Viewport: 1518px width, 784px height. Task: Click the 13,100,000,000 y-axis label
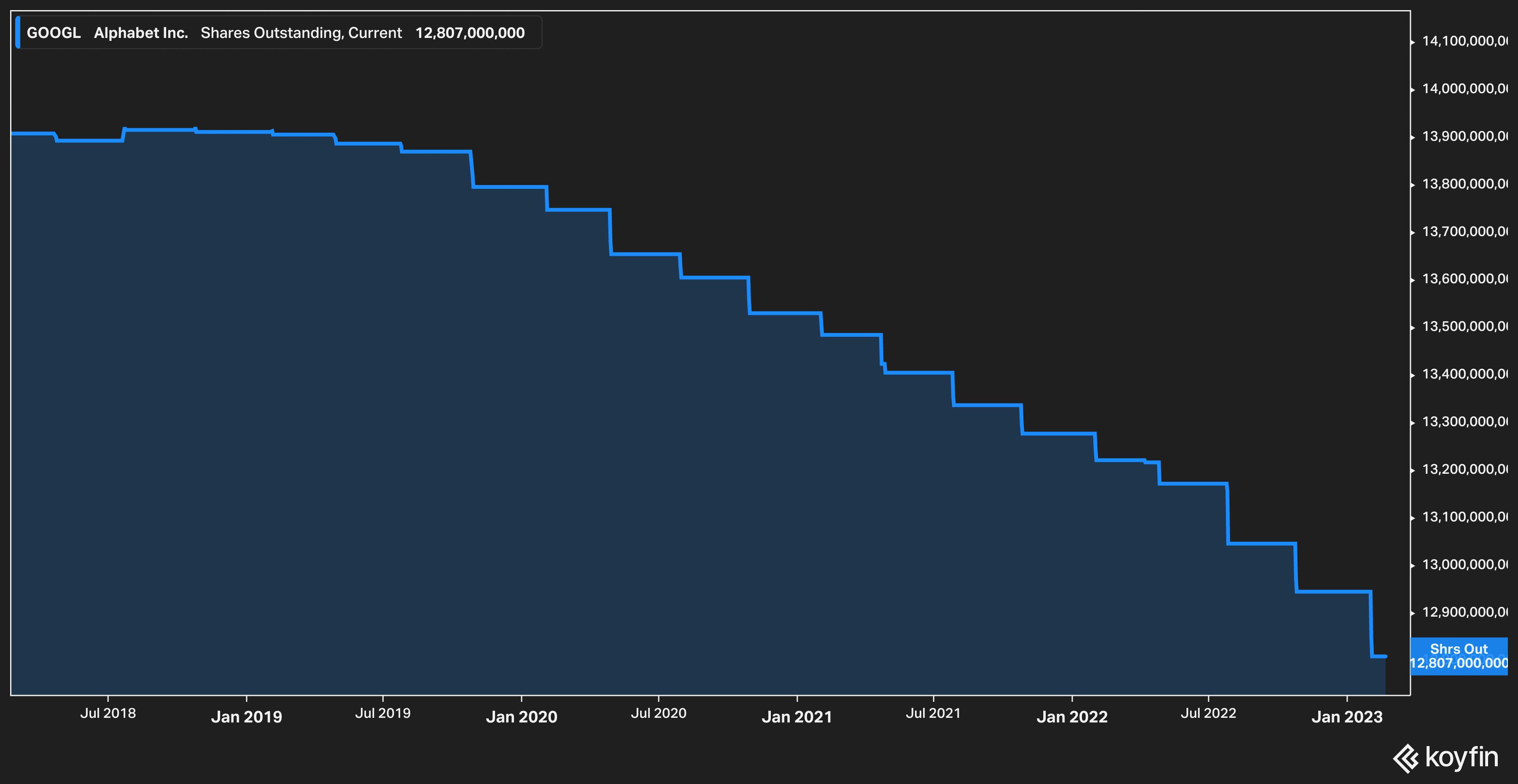[1465, 518]
